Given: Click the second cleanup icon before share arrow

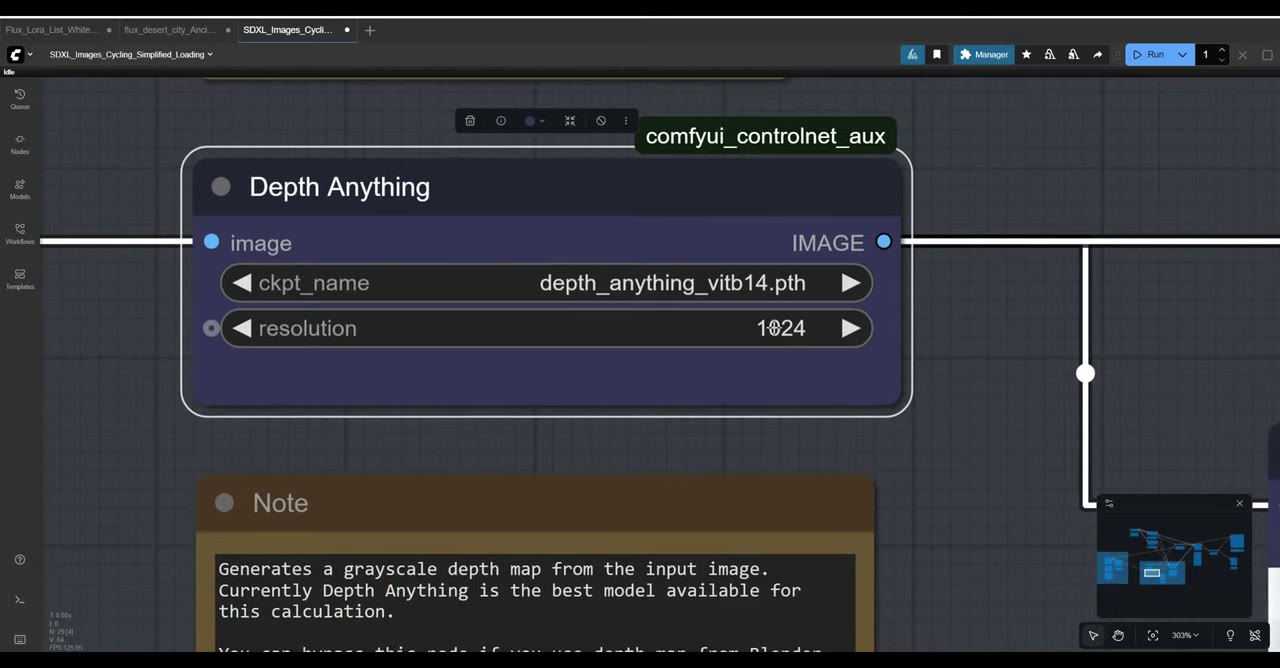Looking at the screenshot, I should 1074,55.
